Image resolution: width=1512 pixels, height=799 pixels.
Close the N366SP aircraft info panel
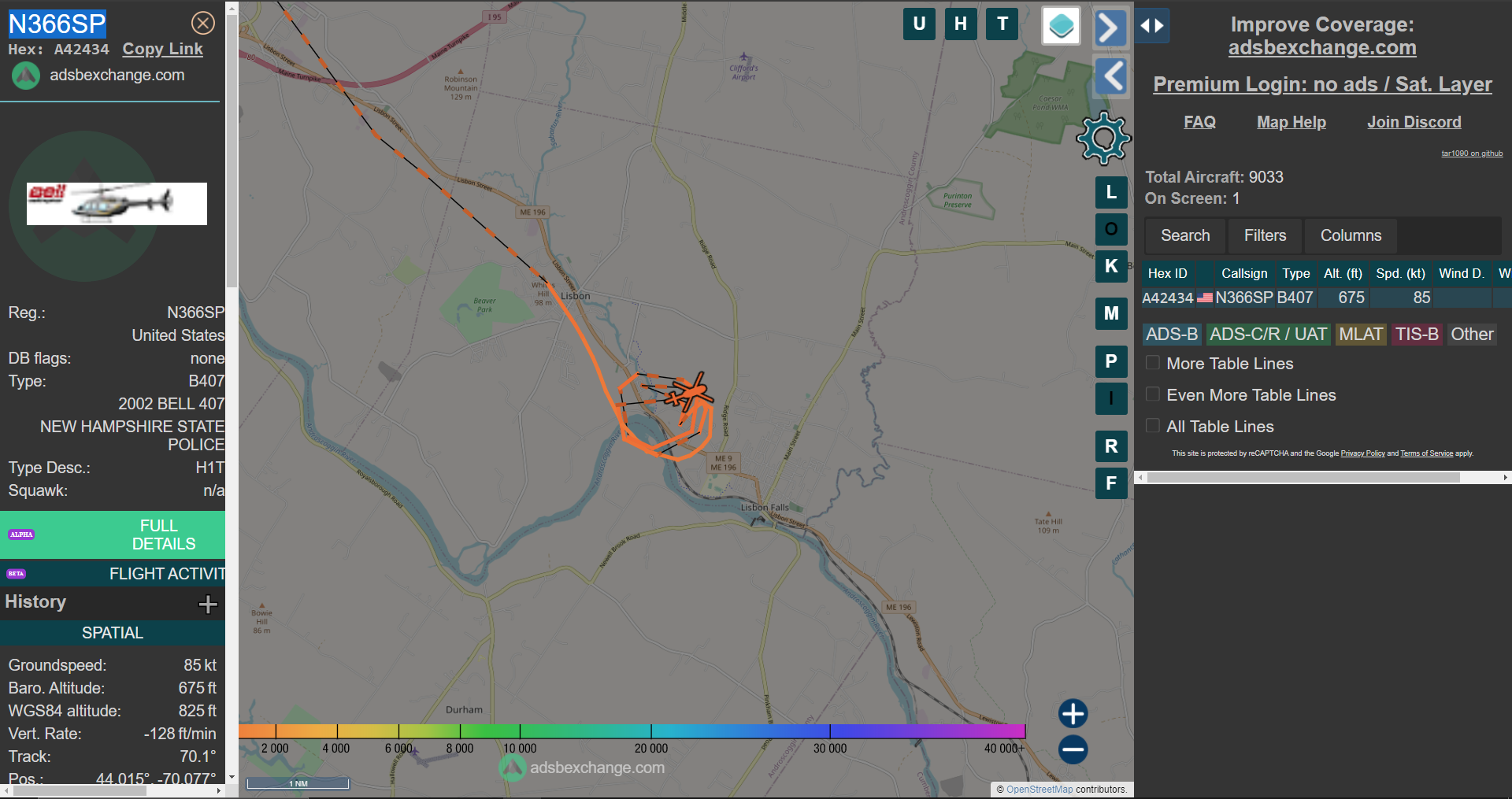[x=203, y=24]
